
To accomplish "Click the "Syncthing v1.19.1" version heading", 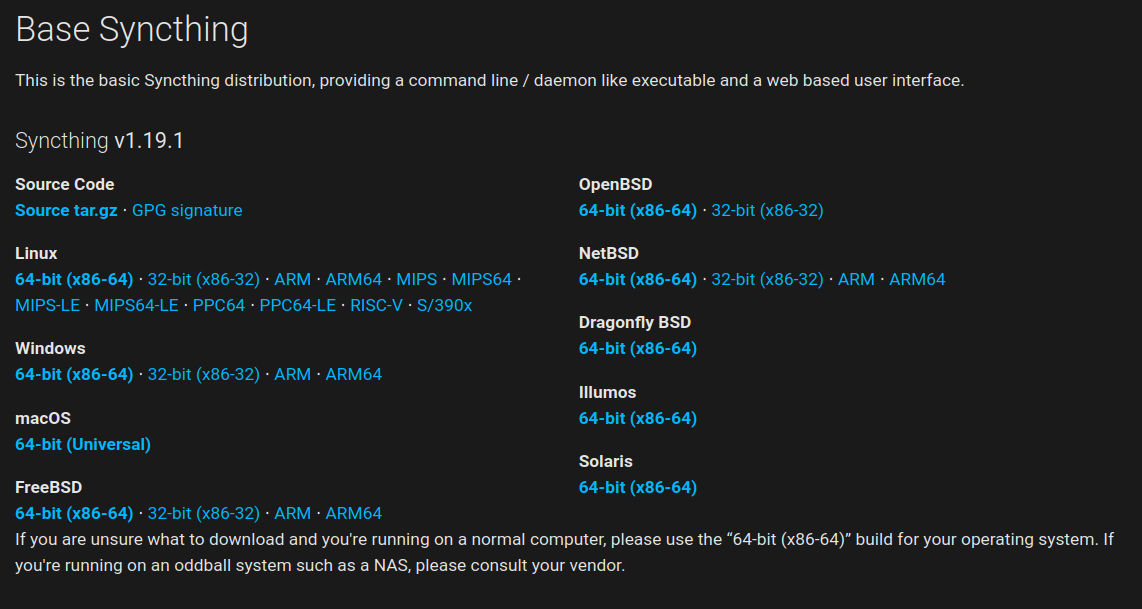I will pos(100,141).
